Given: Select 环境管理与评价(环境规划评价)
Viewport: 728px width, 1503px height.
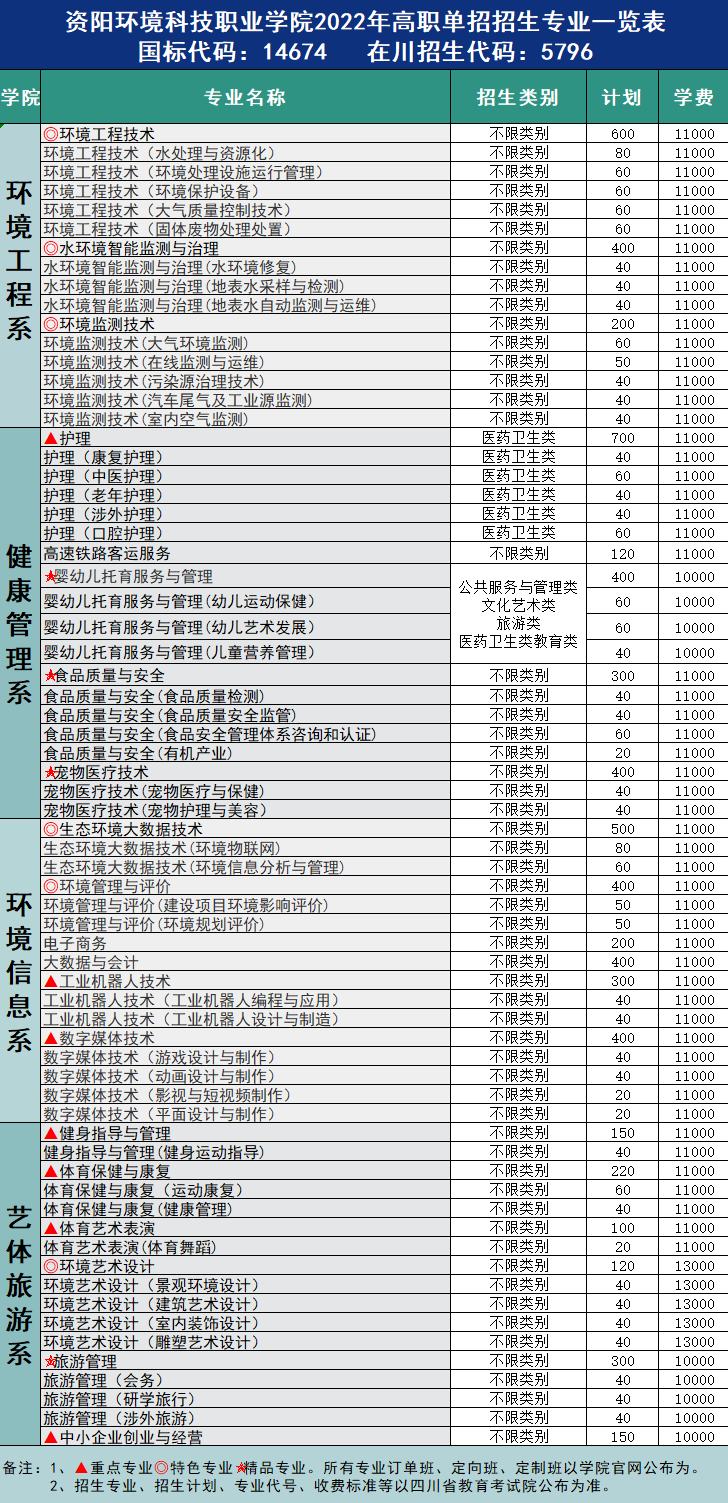Looking at the screenshot, I should pyautogui.click(x=245, y=924).
